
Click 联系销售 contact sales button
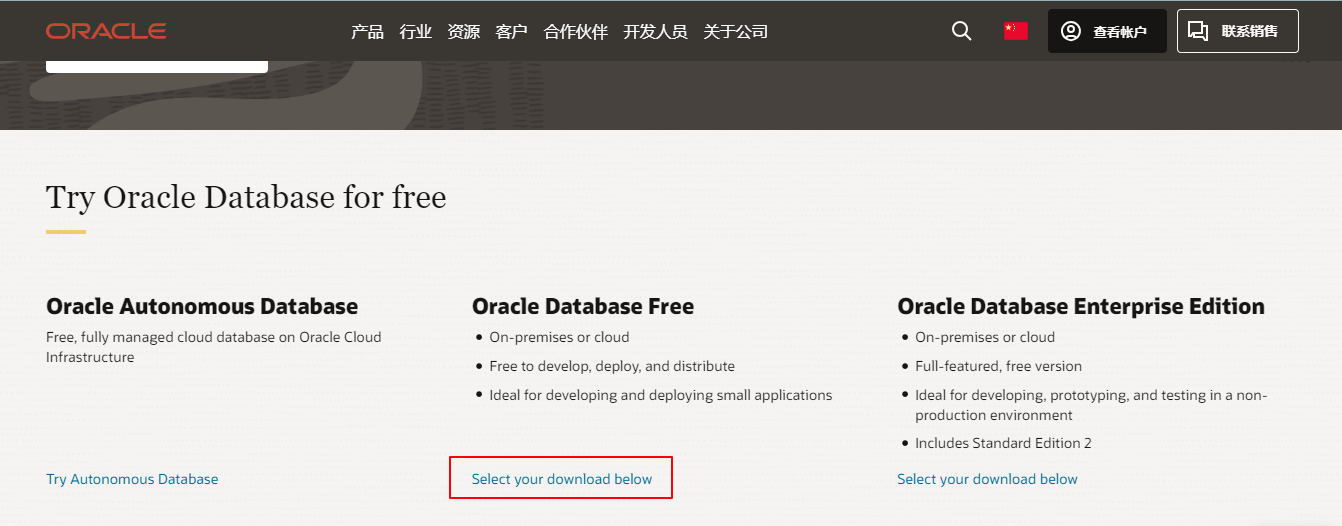(x=1238, y=31)
